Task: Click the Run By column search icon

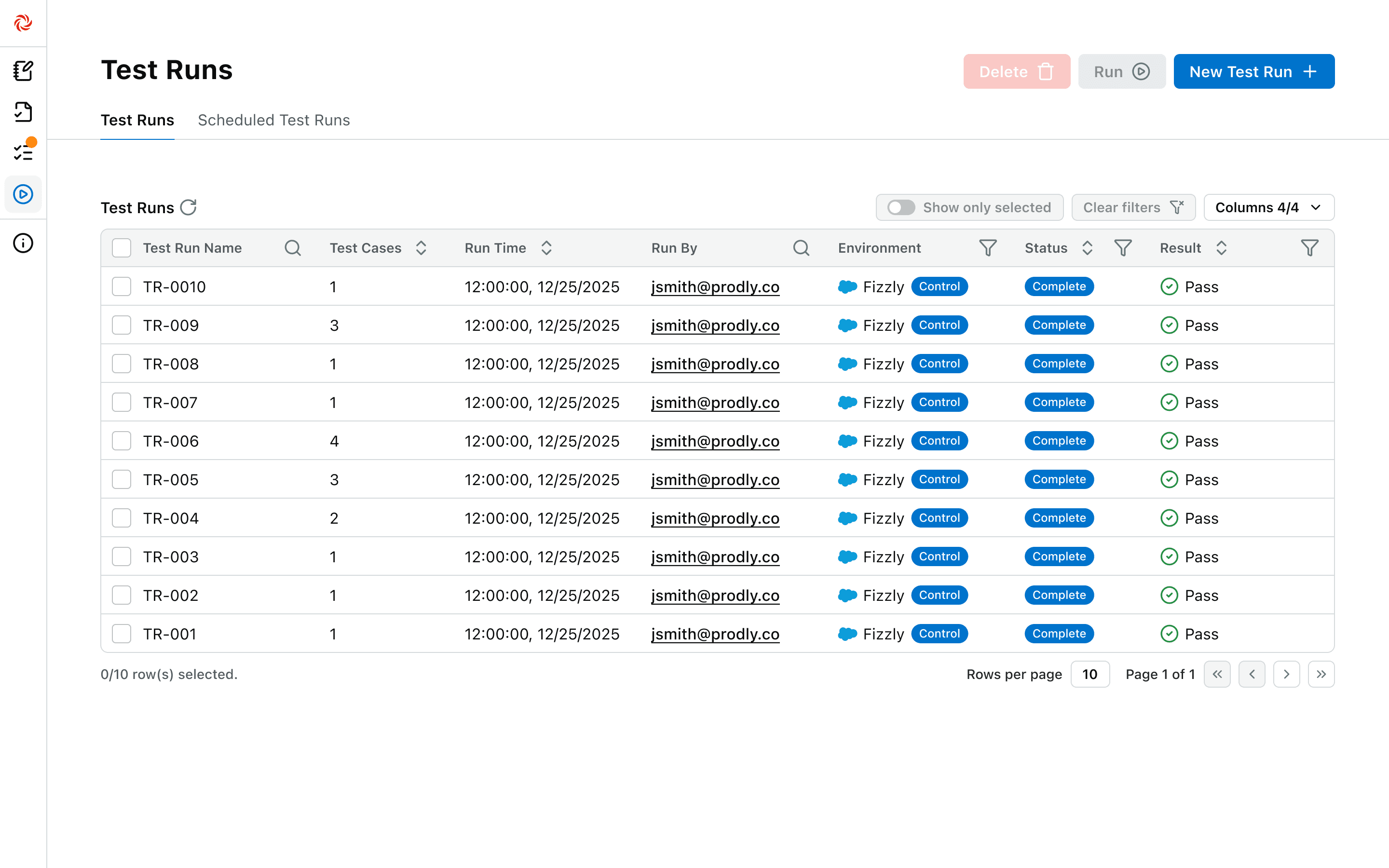Action: 801,248
